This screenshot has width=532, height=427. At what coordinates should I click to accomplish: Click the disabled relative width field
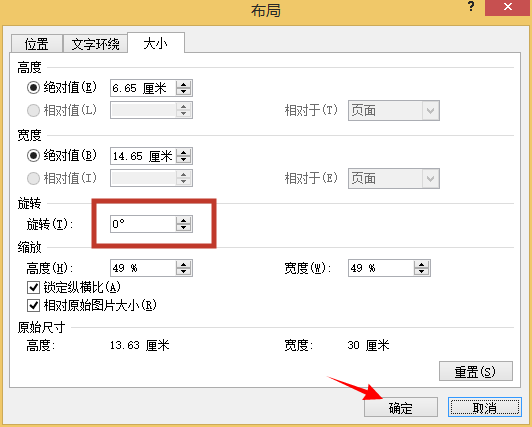tap(143, 178)
